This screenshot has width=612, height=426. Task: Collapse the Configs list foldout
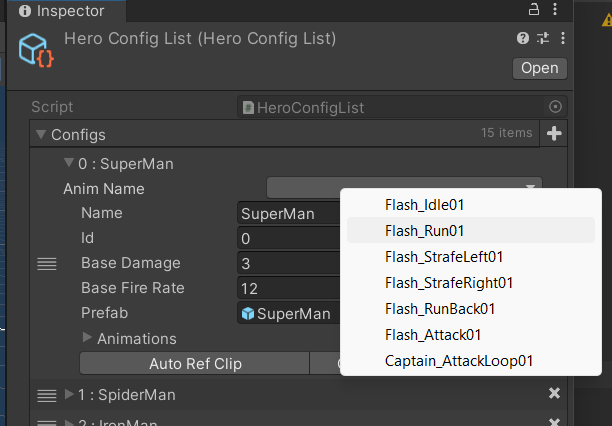click(41, 134)
